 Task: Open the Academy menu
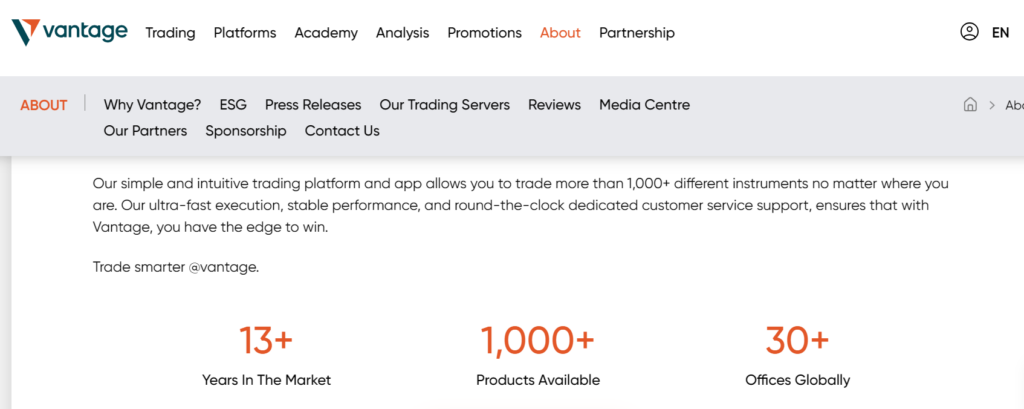326,33
